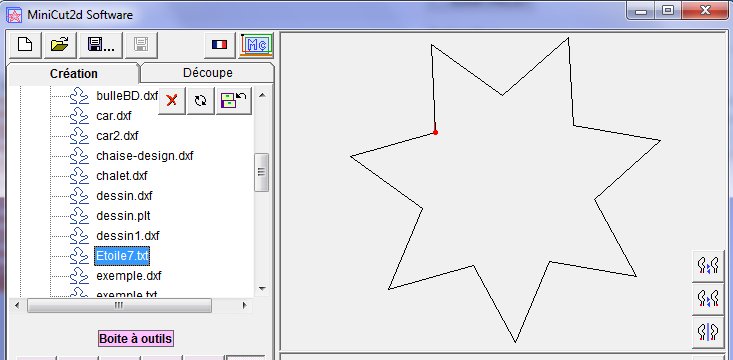Image resolution: width=733 pixels, height=360 pixels.
Task: Delete file with the red X icon
Action: click(172, 101)
